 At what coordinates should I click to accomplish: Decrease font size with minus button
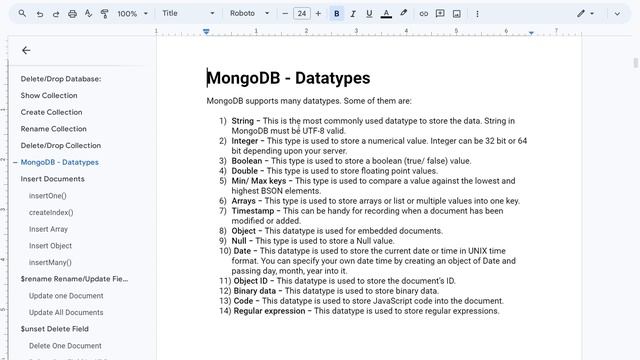[285, 13]
